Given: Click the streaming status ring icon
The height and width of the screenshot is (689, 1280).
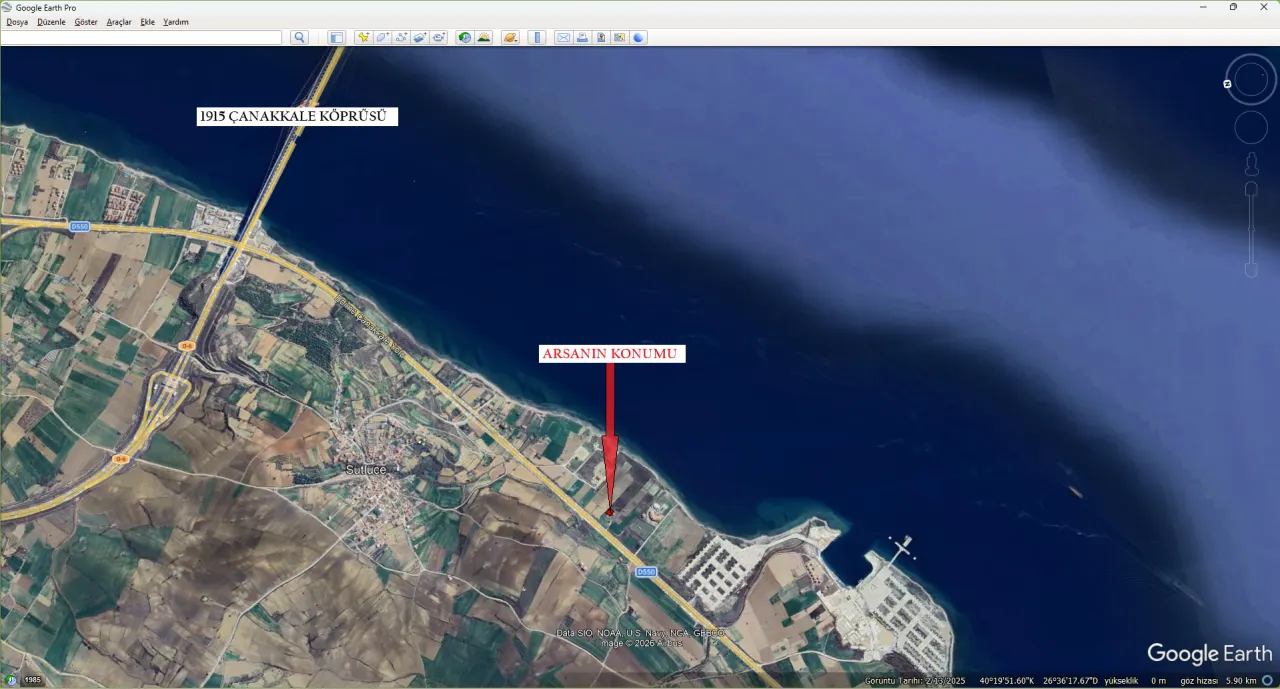Looking at the screenshot, I should tap(1267, 681).
